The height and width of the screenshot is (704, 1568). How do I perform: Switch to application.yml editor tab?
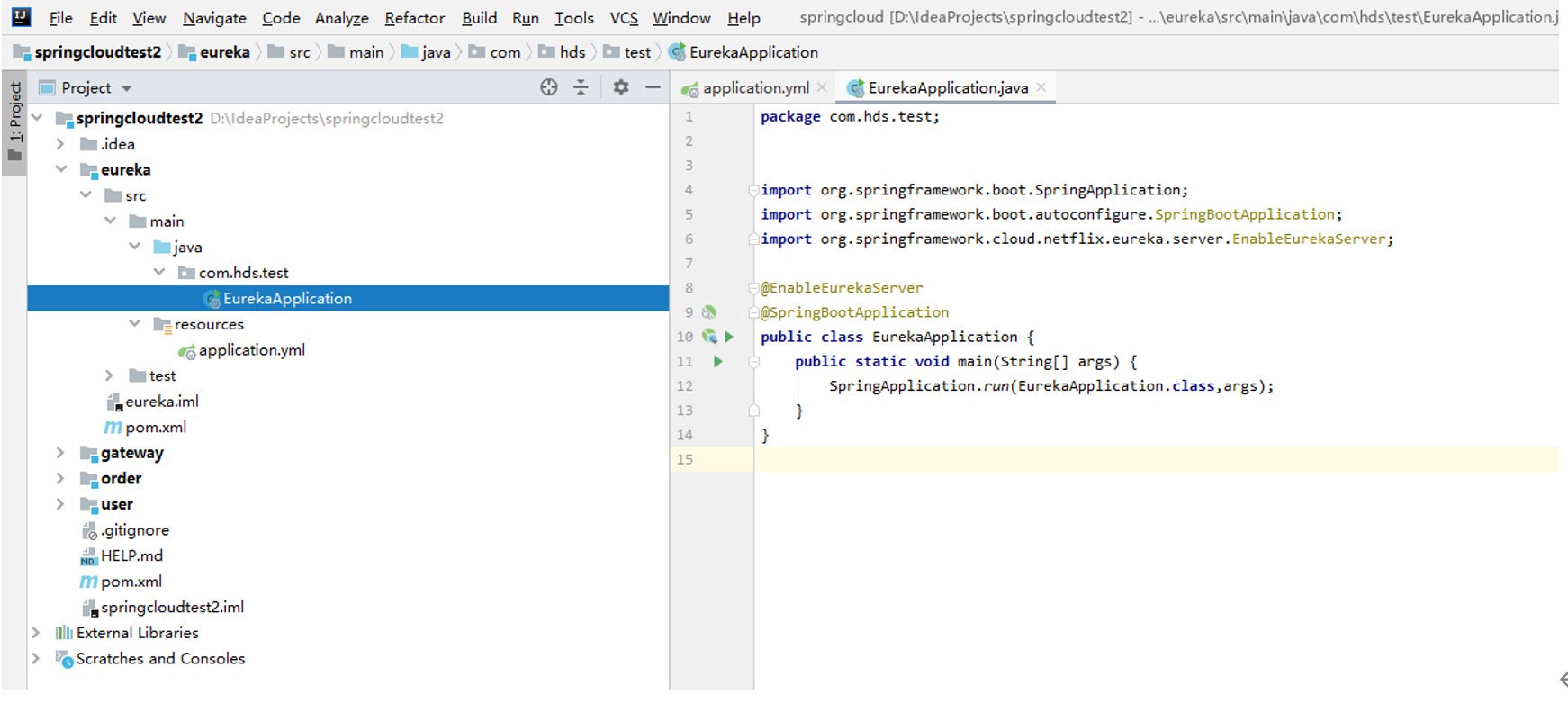pyautogui.click(x=756, y=87)
